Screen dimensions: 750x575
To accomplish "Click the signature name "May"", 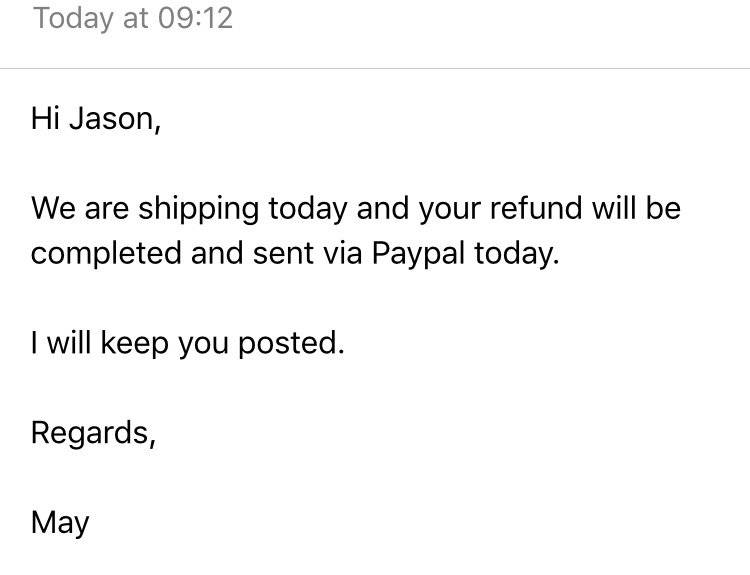I will point(60,523).
